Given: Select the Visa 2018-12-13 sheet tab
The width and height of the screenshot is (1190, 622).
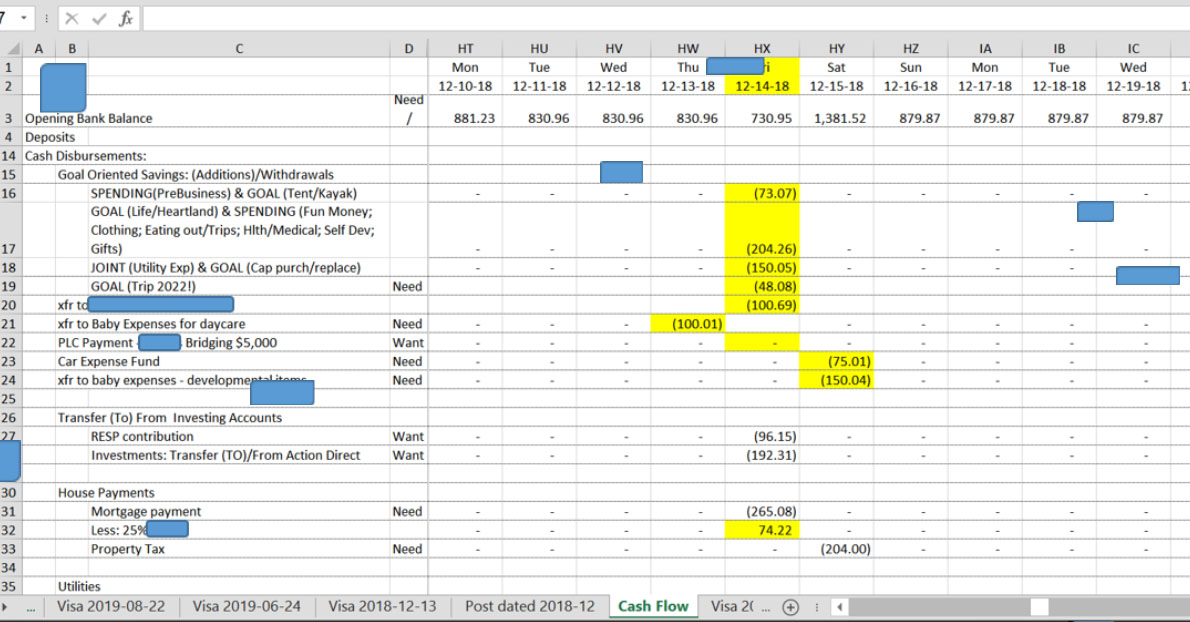Looking at the screenshot, I should click(x=382, y=606).
